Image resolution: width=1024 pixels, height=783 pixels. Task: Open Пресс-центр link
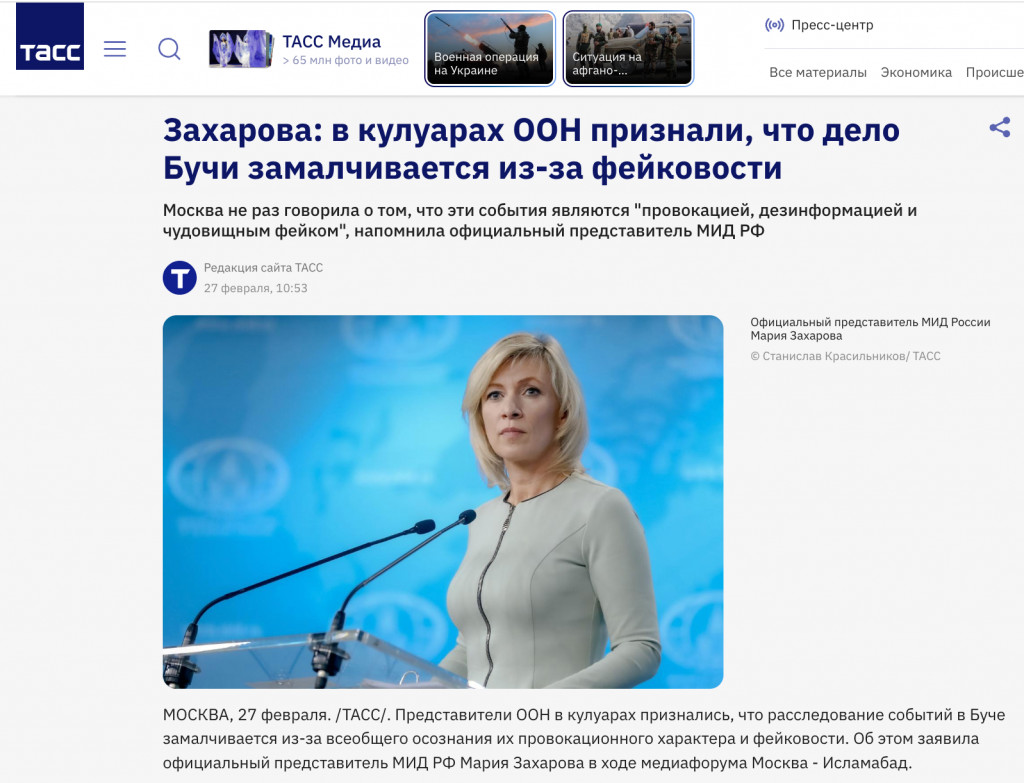[x=832, y=25]
